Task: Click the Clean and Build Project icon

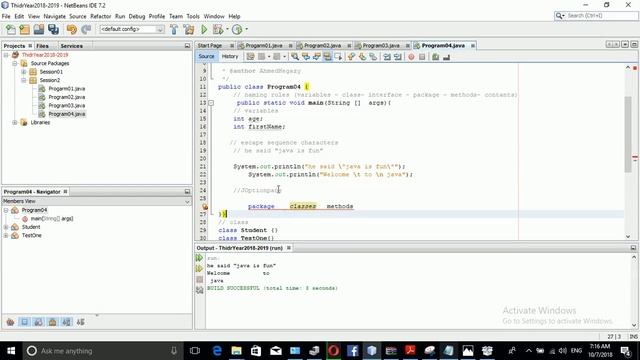Action: [189, 29]
